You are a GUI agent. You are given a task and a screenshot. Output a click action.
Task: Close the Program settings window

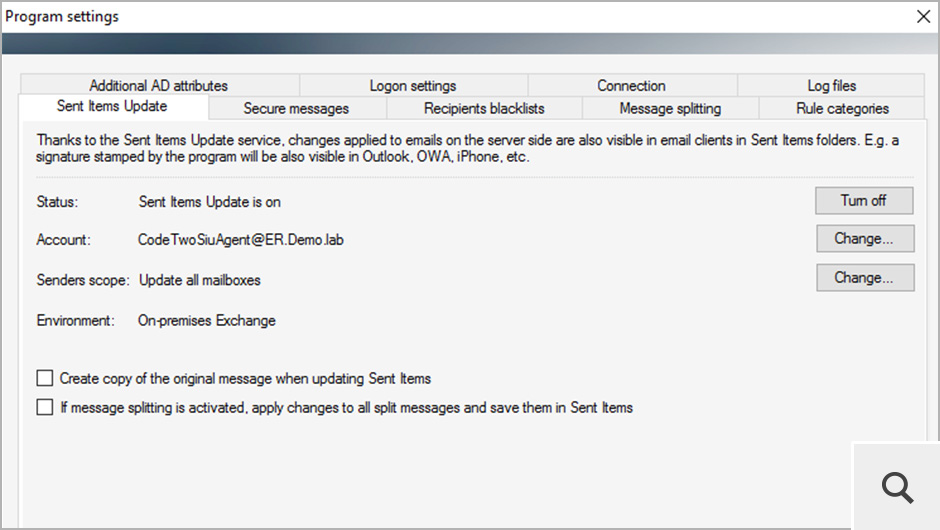(x=924, y=16)
